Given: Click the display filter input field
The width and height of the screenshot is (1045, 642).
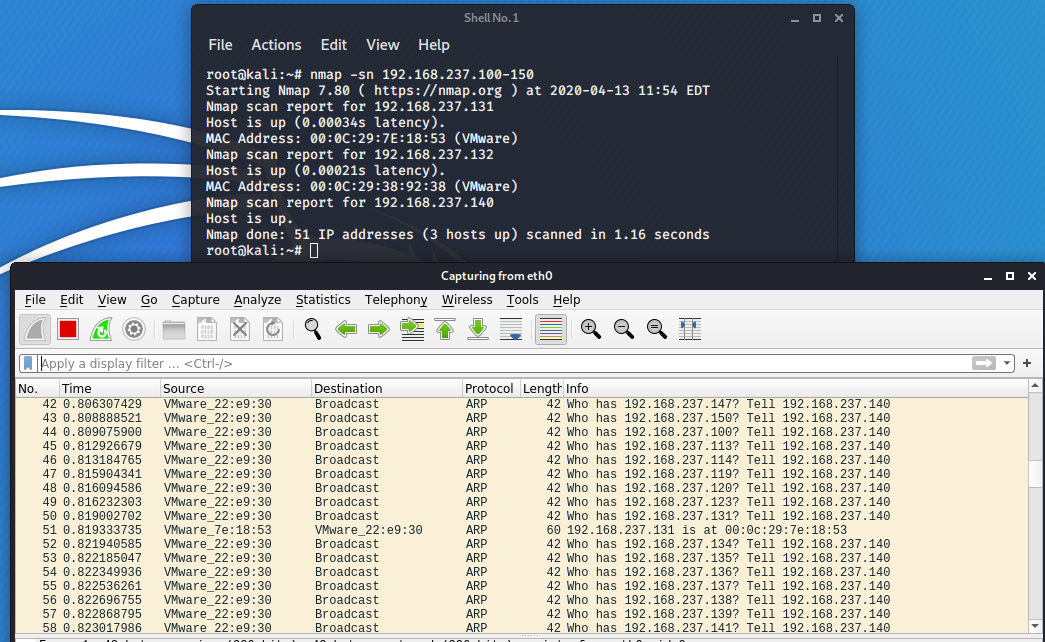Looking at the screenshot, I should click(x=500, y=364).
